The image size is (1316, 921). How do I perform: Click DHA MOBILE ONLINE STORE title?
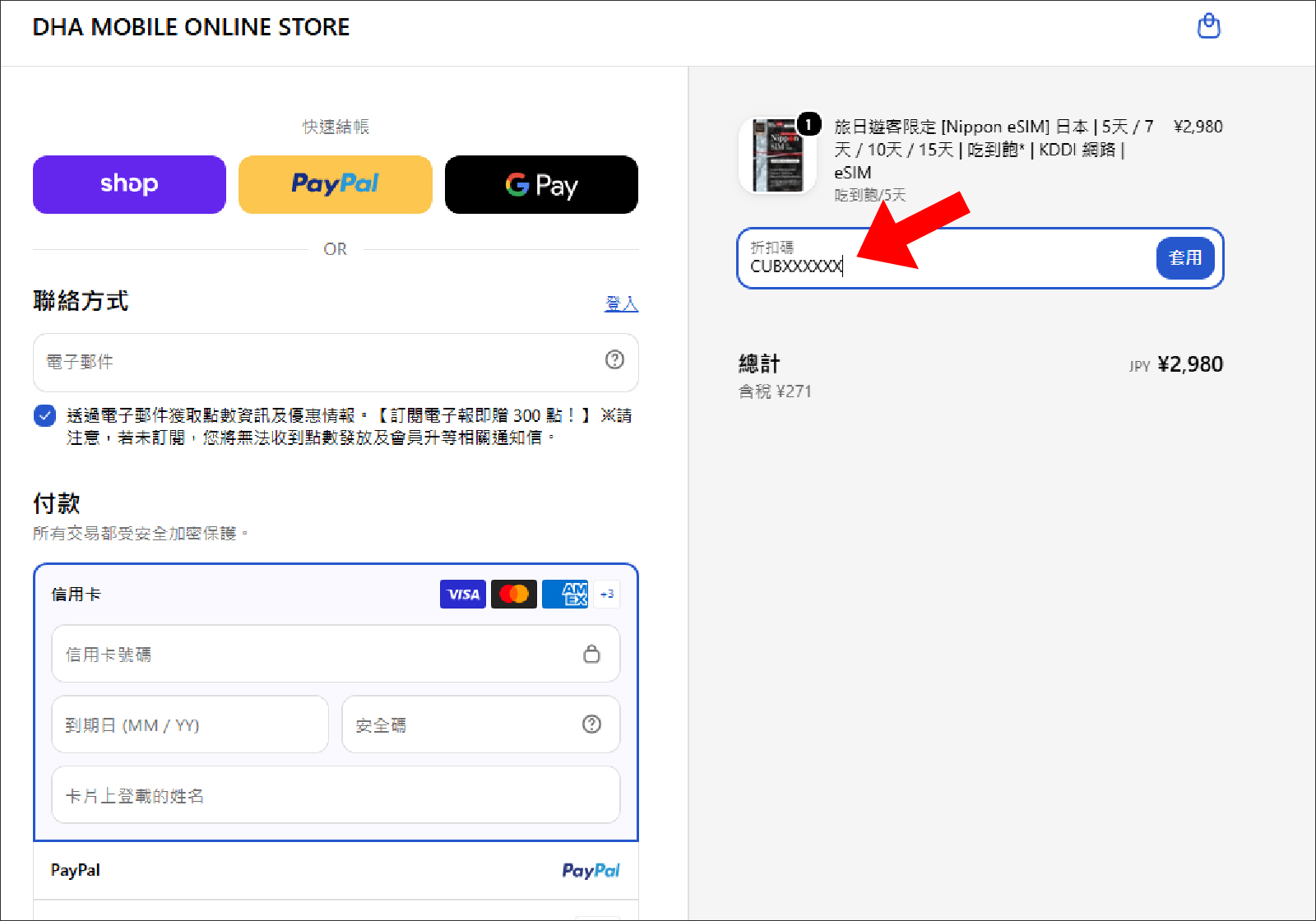click(191, 27)
